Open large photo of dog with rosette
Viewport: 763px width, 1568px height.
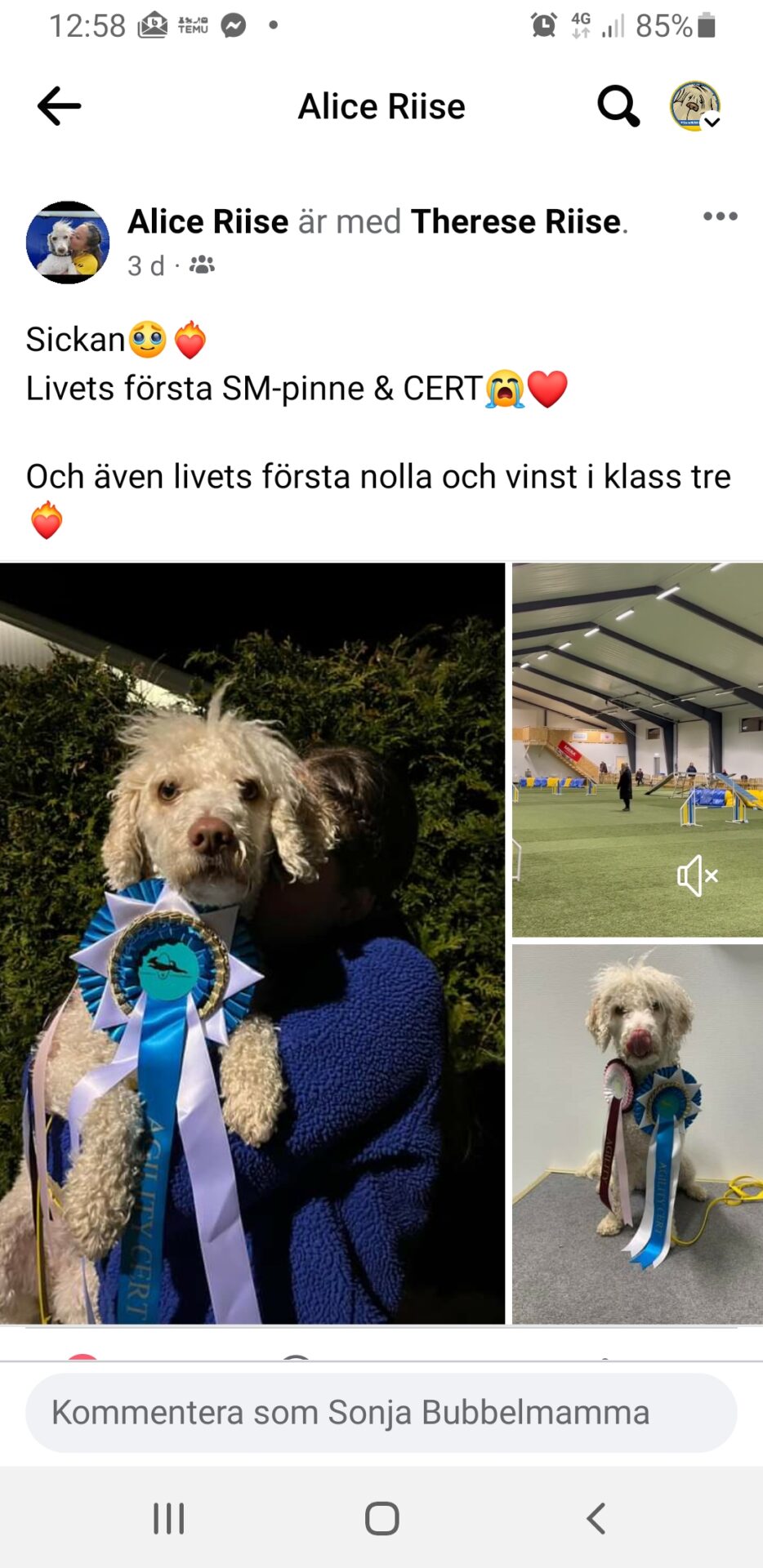pos(252,943)
